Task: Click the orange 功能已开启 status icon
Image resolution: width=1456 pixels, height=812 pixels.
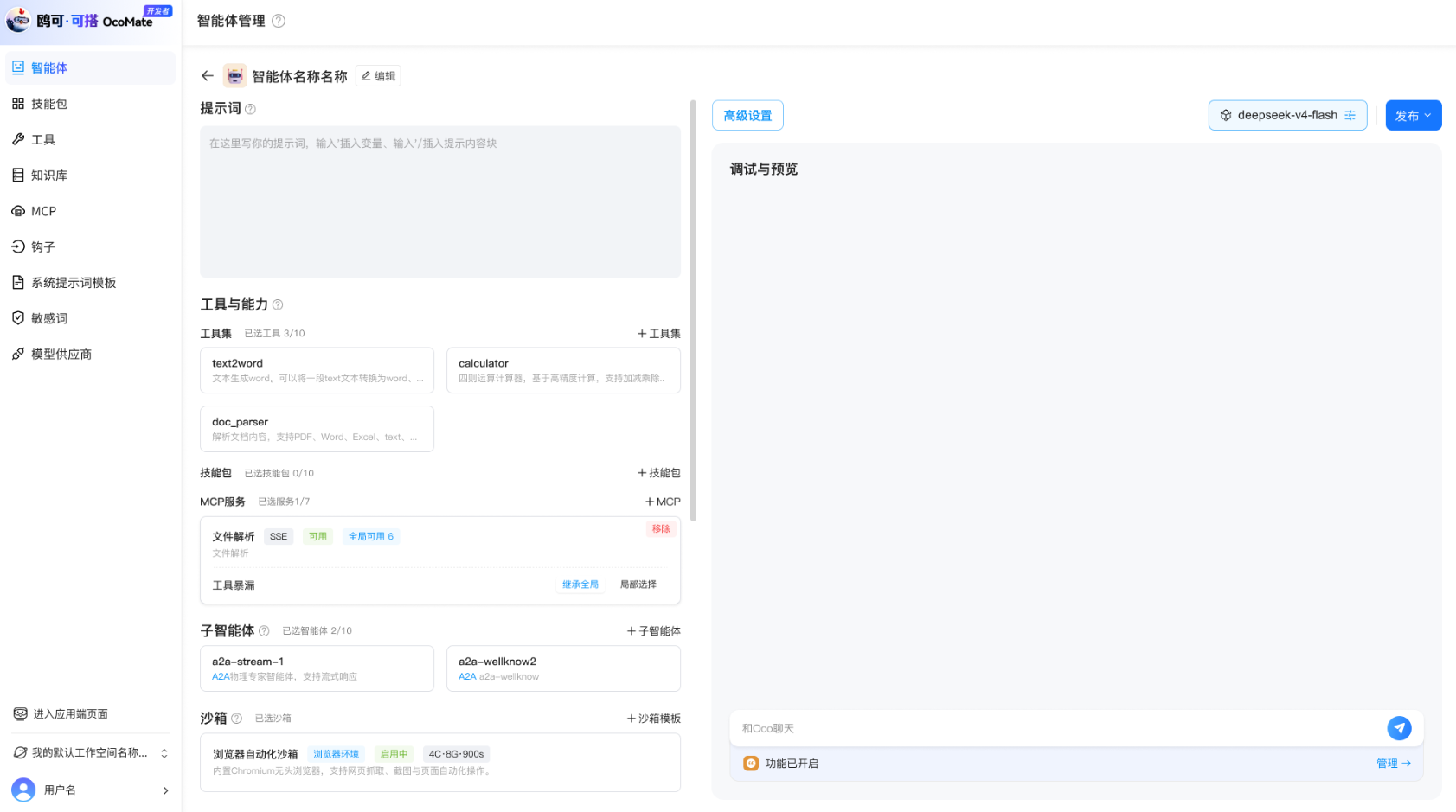Action: [751, 764]
